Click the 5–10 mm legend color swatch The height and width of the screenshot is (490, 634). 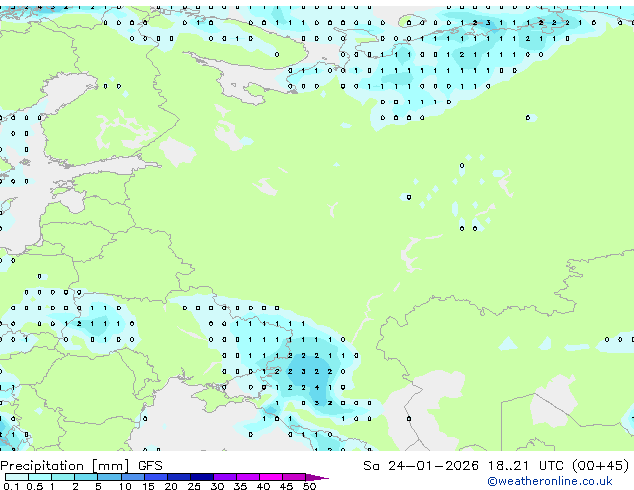pyautogui.click(x=109, y=477)
